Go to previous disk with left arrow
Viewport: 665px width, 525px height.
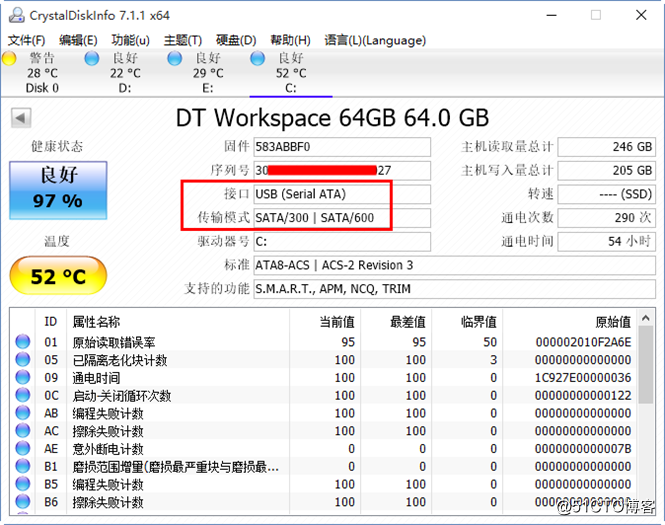[21, 118]
